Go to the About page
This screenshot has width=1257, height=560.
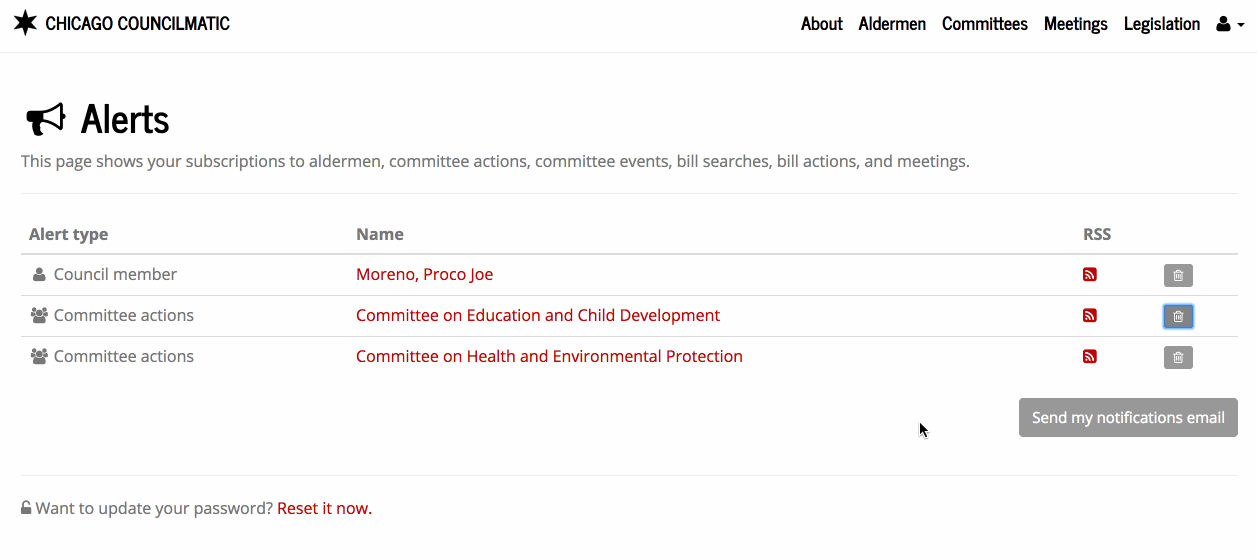point(821,24)
